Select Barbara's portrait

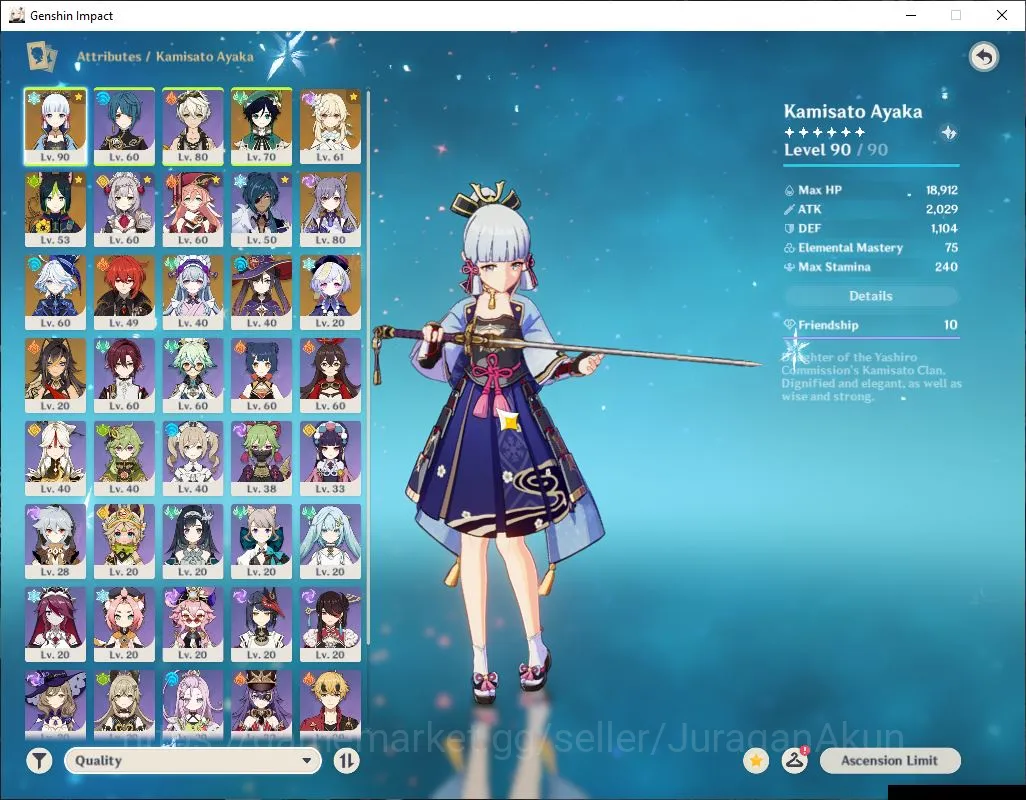[x=193, y=459]
